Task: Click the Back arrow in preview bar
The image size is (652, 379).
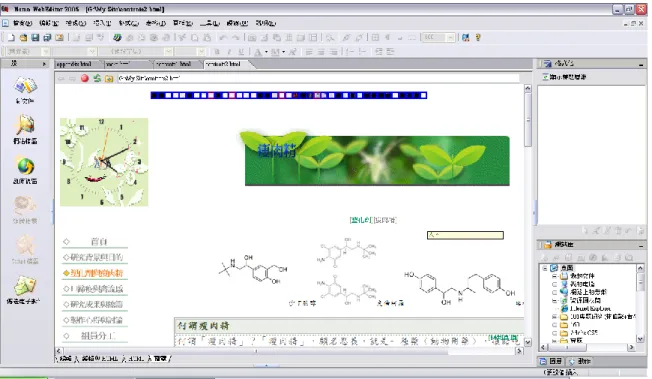Action: [x=61, y=78]
